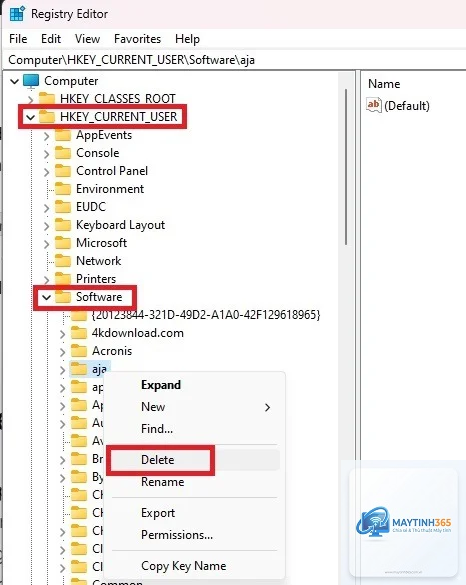This screenshot has height=585, width=466.
Task: Click the Printers folder icon
Action: (x=63, y=279)
